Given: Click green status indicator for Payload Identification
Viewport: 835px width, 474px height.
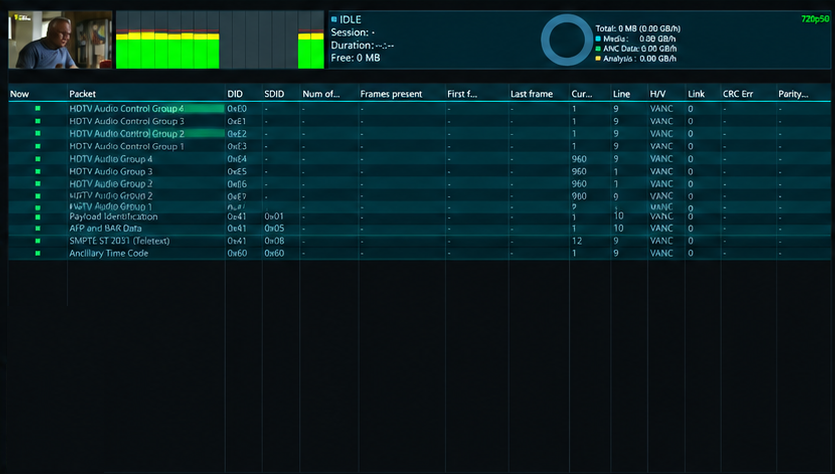Looking at the screenshot, I should tap(38, 217).
